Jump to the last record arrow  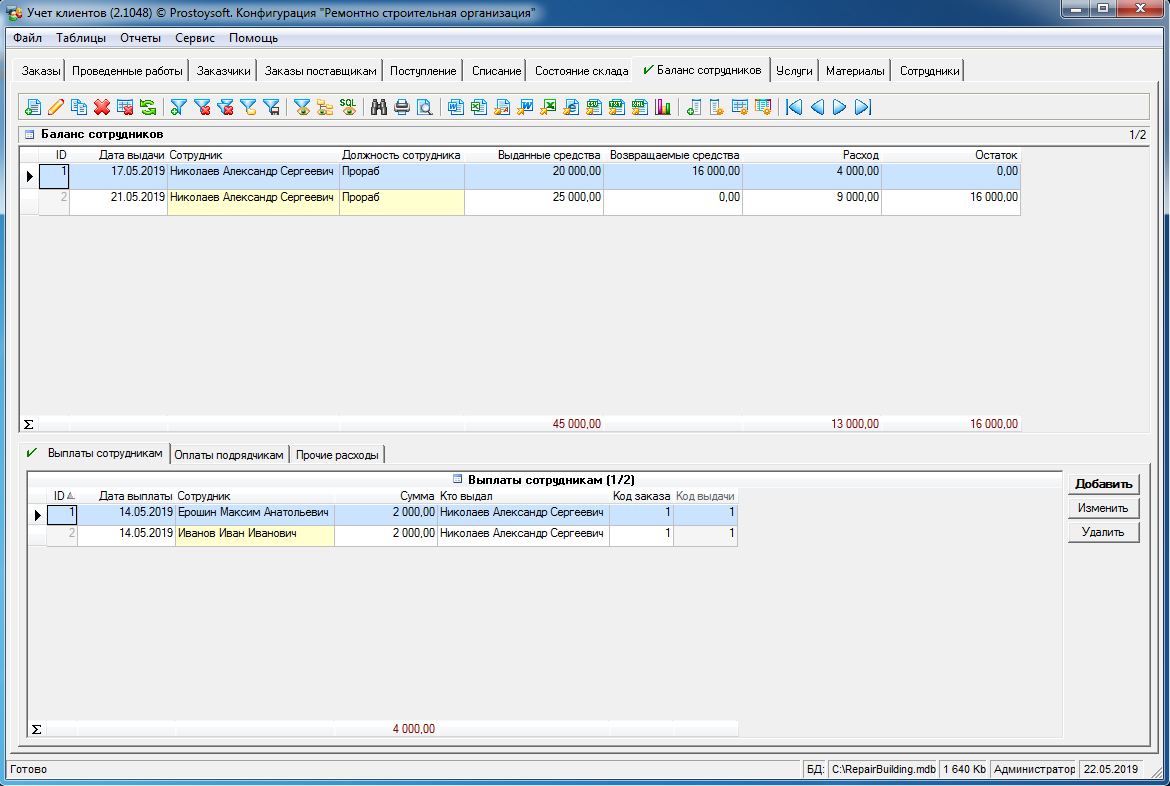(x=863, y=107)
